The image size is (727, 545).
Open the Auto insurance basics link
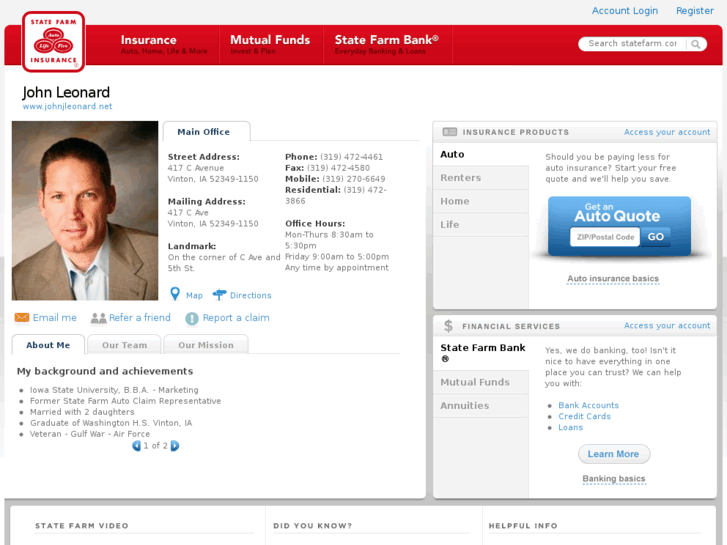click(613, 279)
